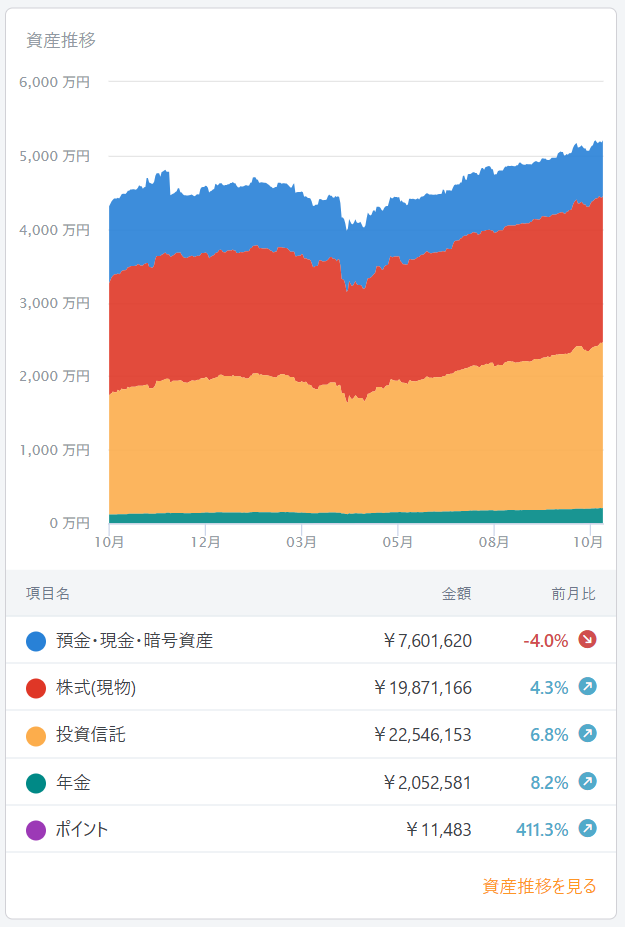Open the 資産推移を見る link

point(539,886)
